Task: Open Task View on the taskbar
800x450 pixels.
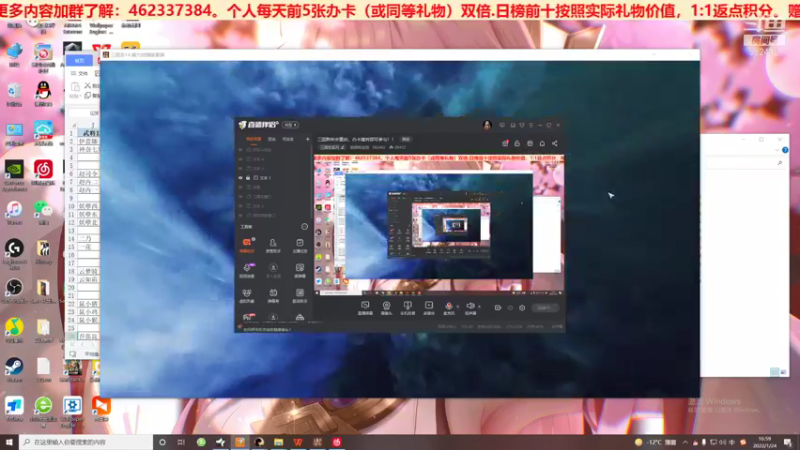Action: tap(181, 442)
